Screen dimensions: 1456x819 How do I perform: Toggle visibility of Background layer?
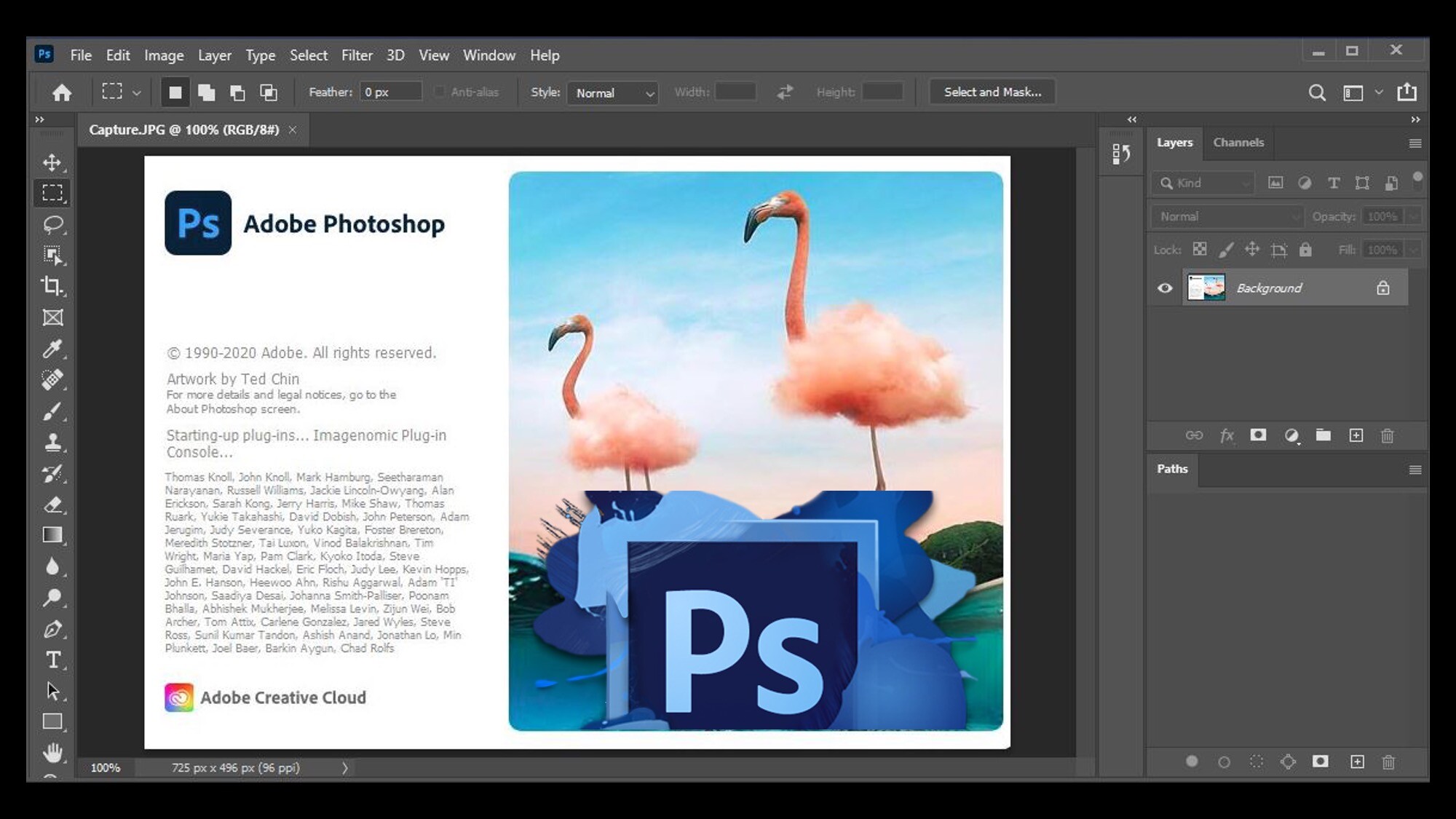[1165, 288]
